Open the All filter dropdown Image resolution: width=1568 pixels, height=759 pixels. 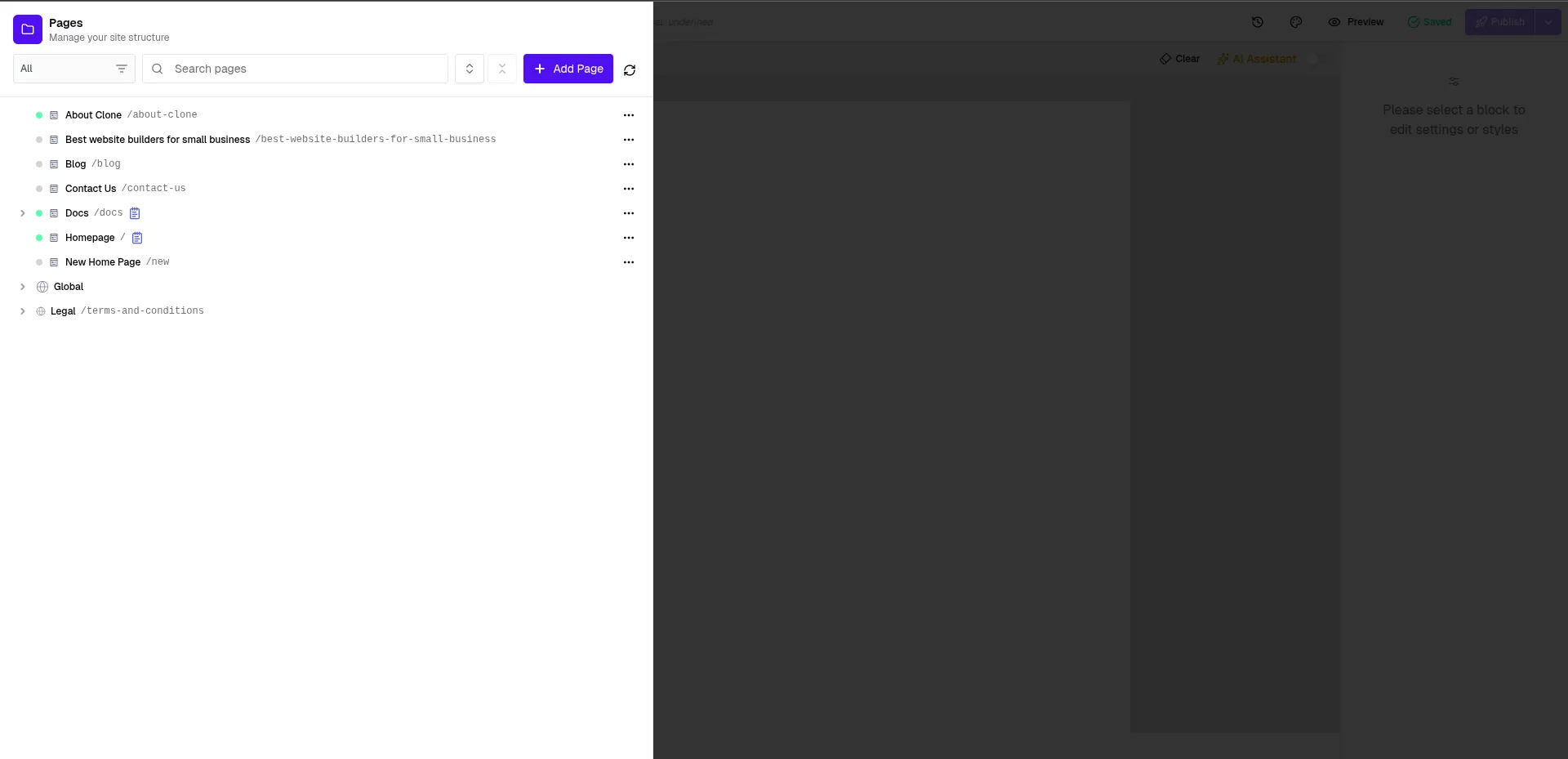[74, 69]
